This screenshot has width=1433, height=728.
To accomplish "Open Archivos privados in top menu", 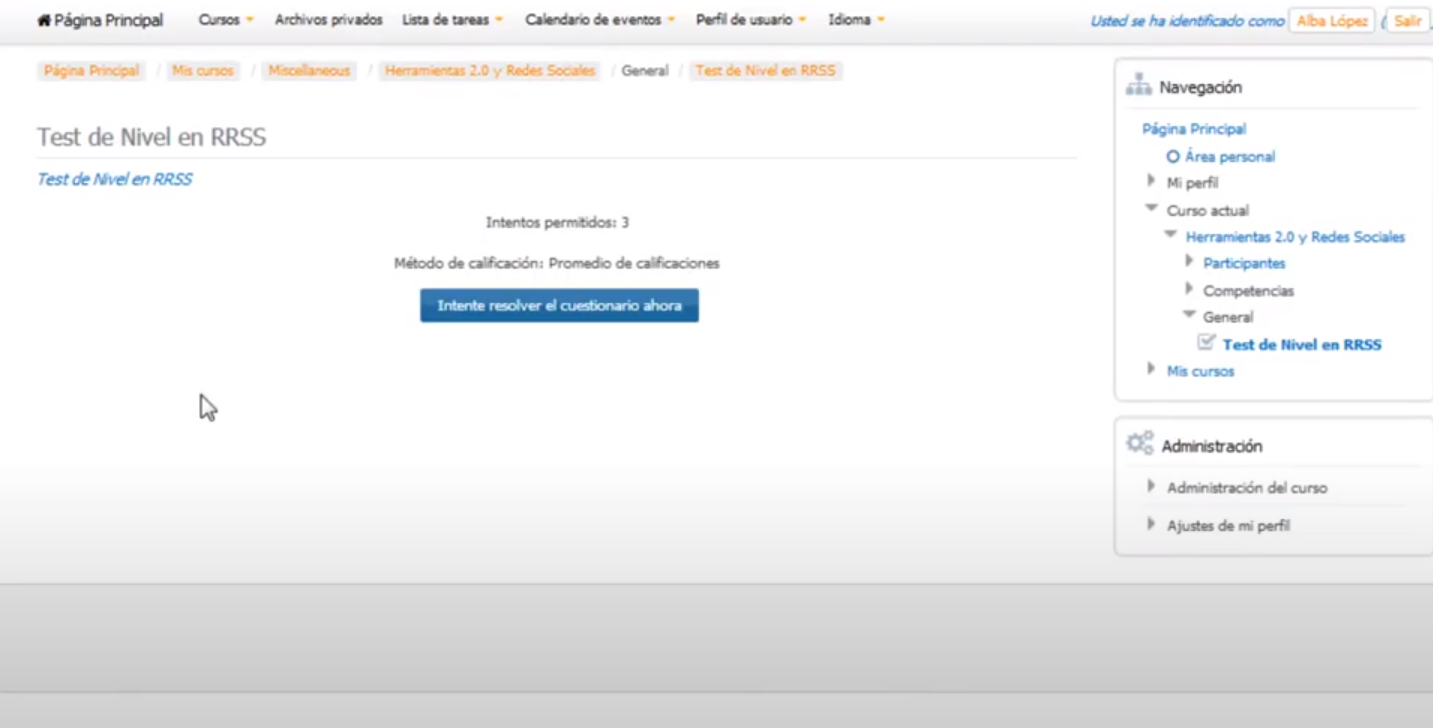I will (328, 20).
